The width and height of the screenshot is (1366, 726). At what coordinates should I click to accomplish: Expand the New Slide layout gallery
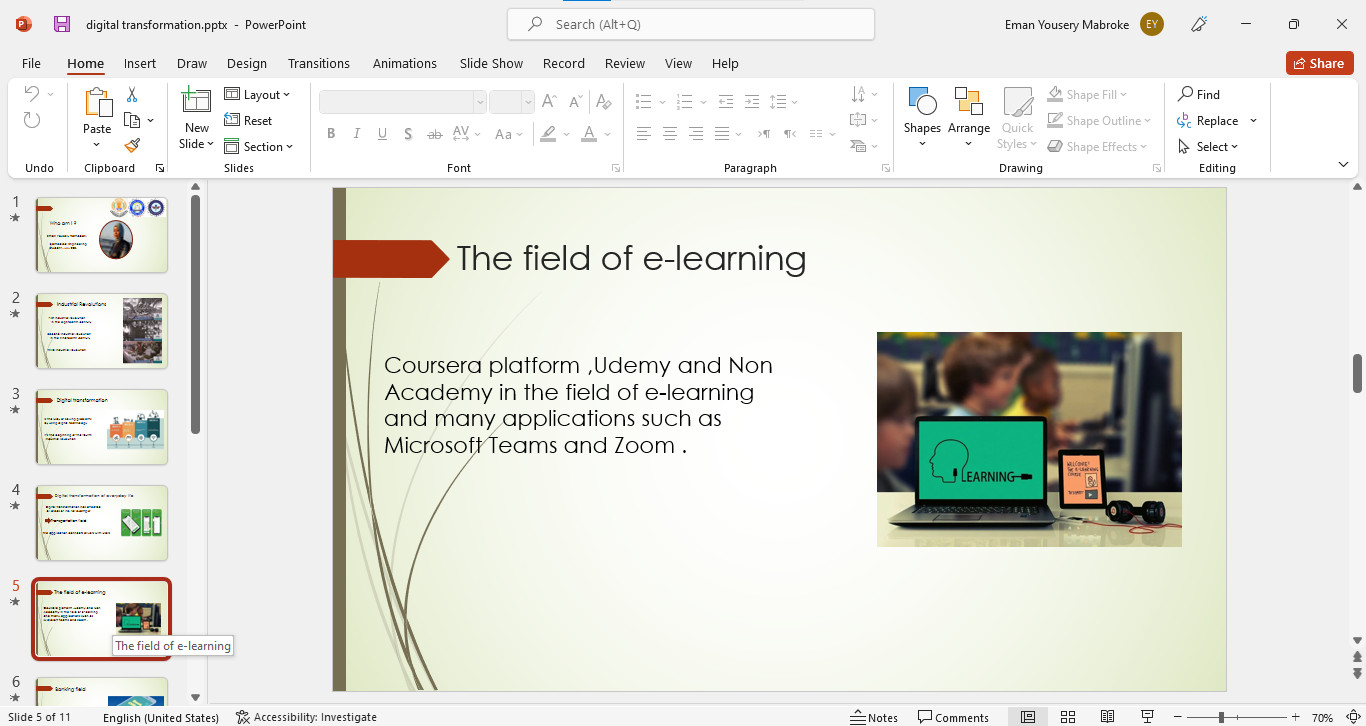click(x=195, y=141)
